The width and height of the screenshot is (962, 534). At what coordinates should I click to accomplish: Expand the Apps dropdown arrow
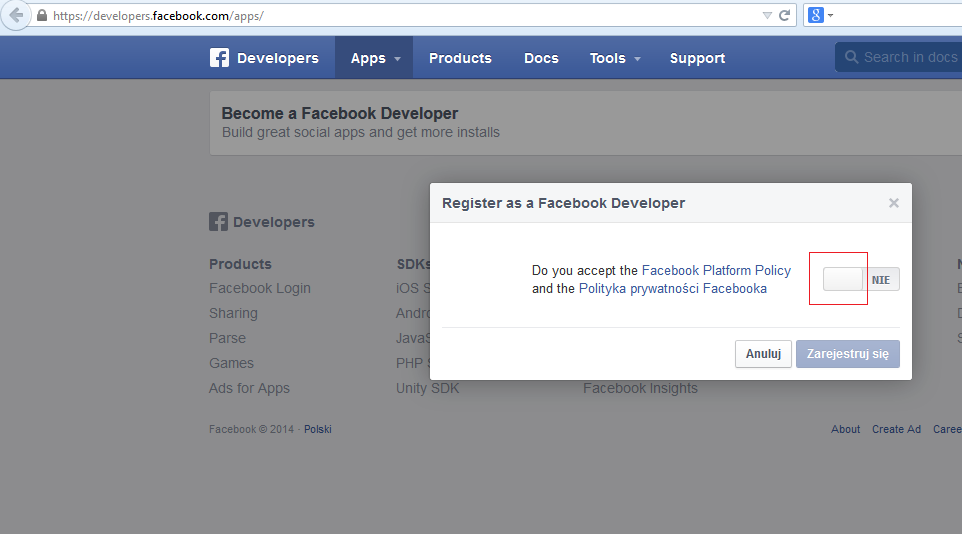[x=397, y=59]
